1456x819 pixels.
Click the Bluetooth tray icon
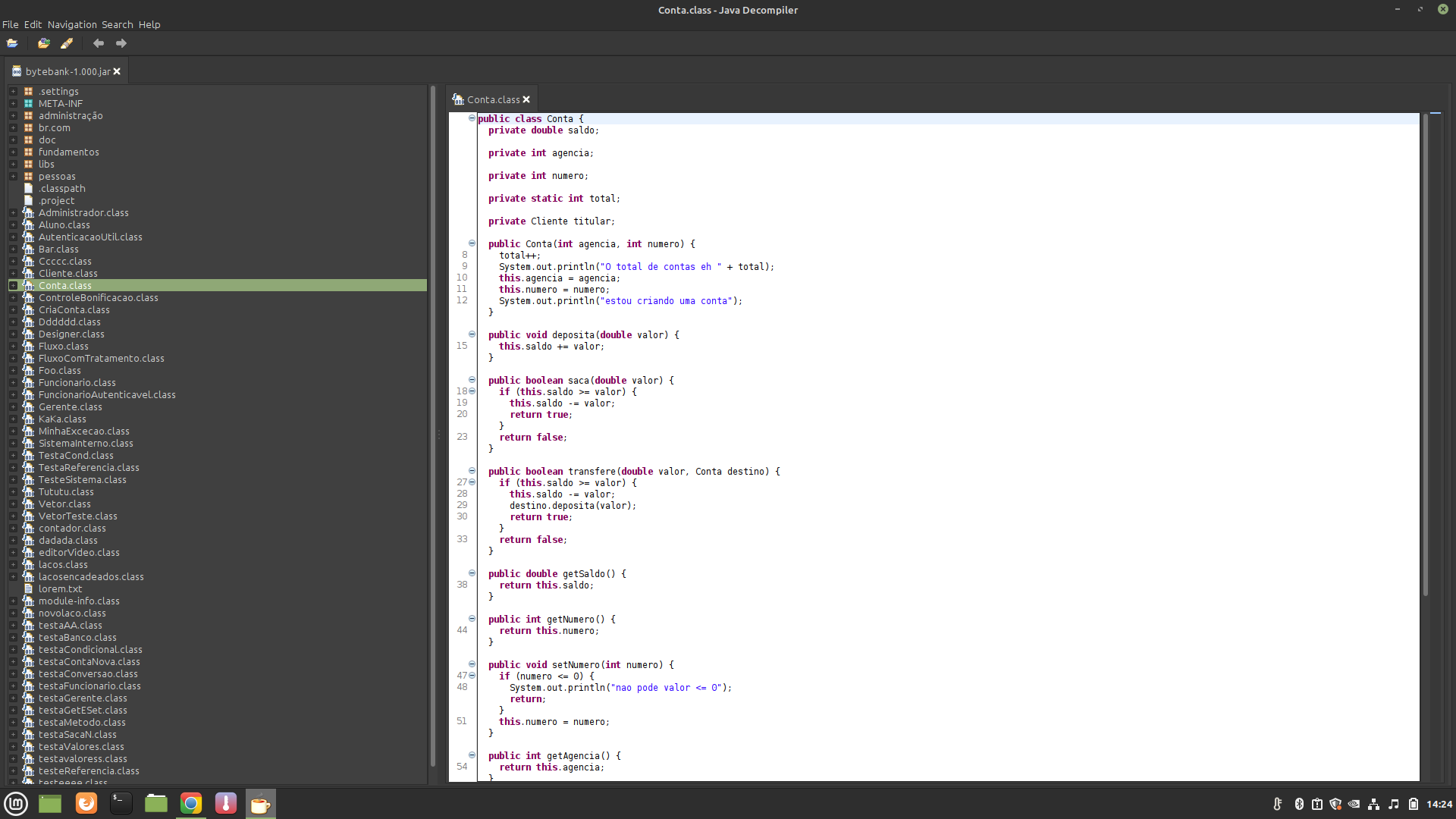(x=1298, y=804)
